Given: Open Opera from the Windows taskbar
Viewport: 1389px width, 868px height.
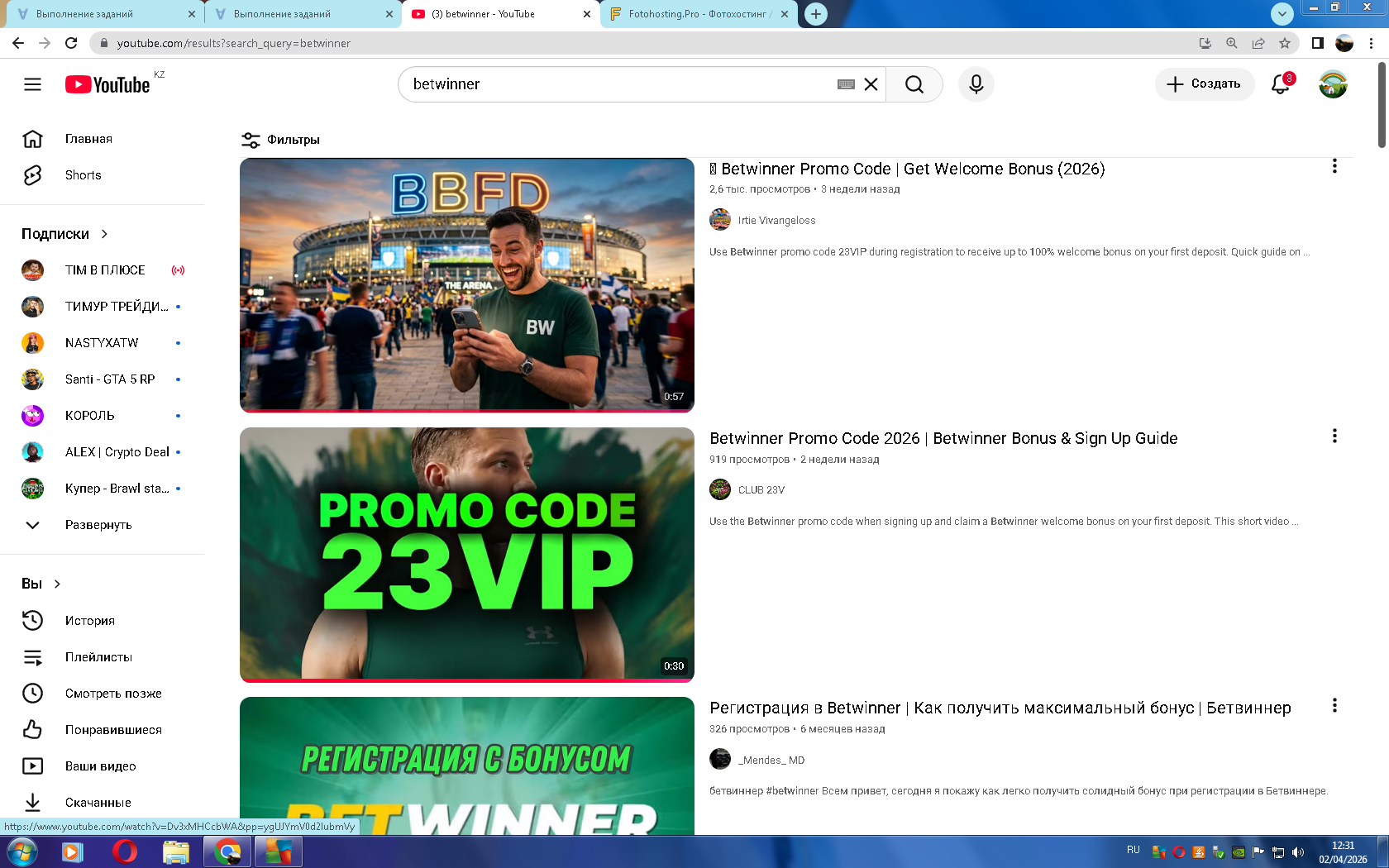Looking at the screenshot, I should (124, 851).
